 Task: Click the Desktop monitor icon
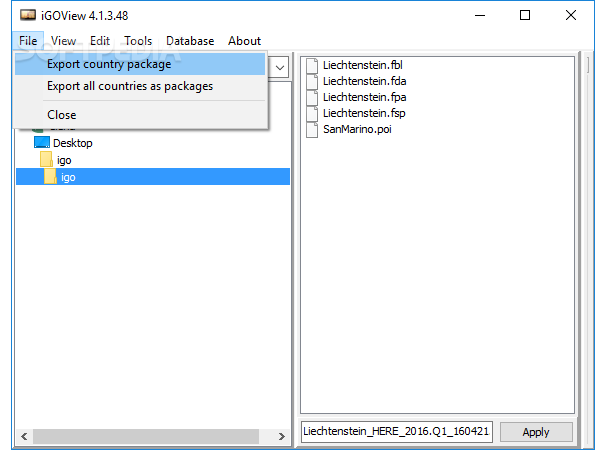(42, 143)
